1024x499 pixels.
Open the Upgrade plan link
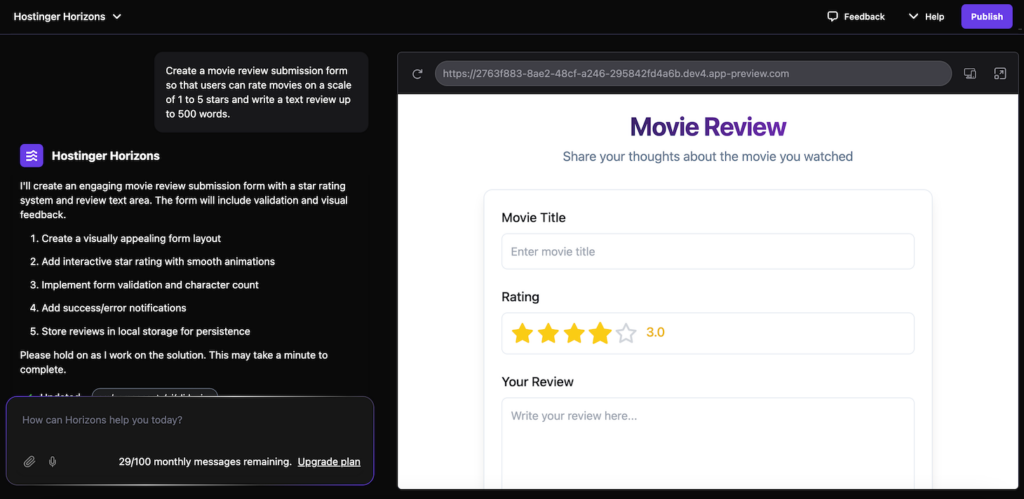tap(329, 462)
